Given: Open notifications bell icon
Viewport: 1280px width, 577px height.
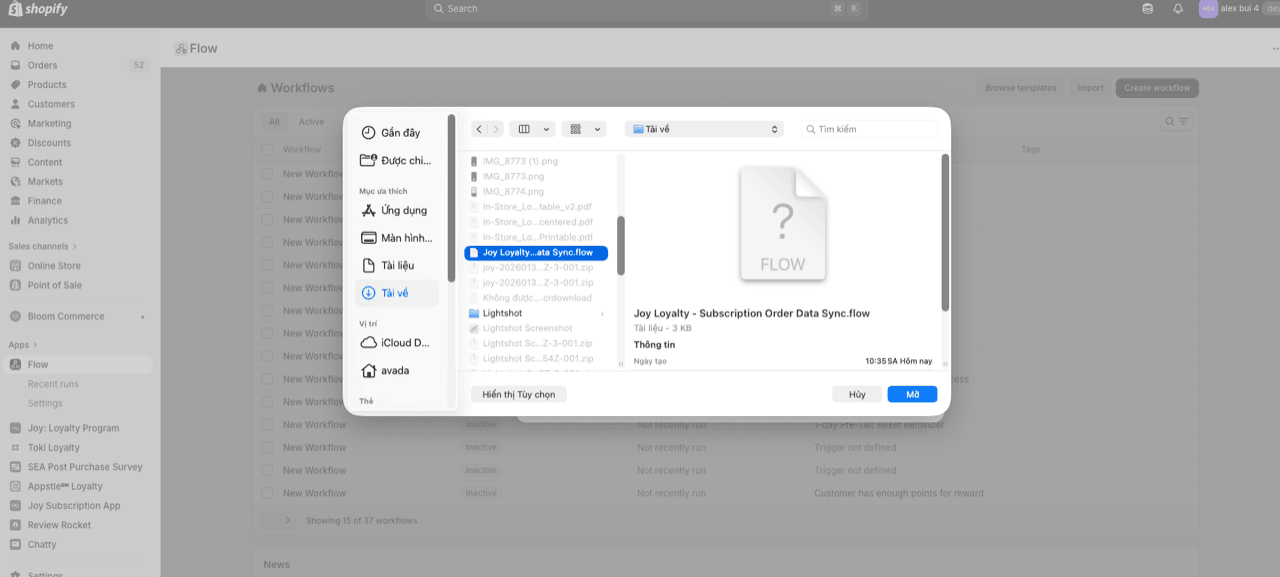Looking at the screenshot, I should tap(1178, 8).
